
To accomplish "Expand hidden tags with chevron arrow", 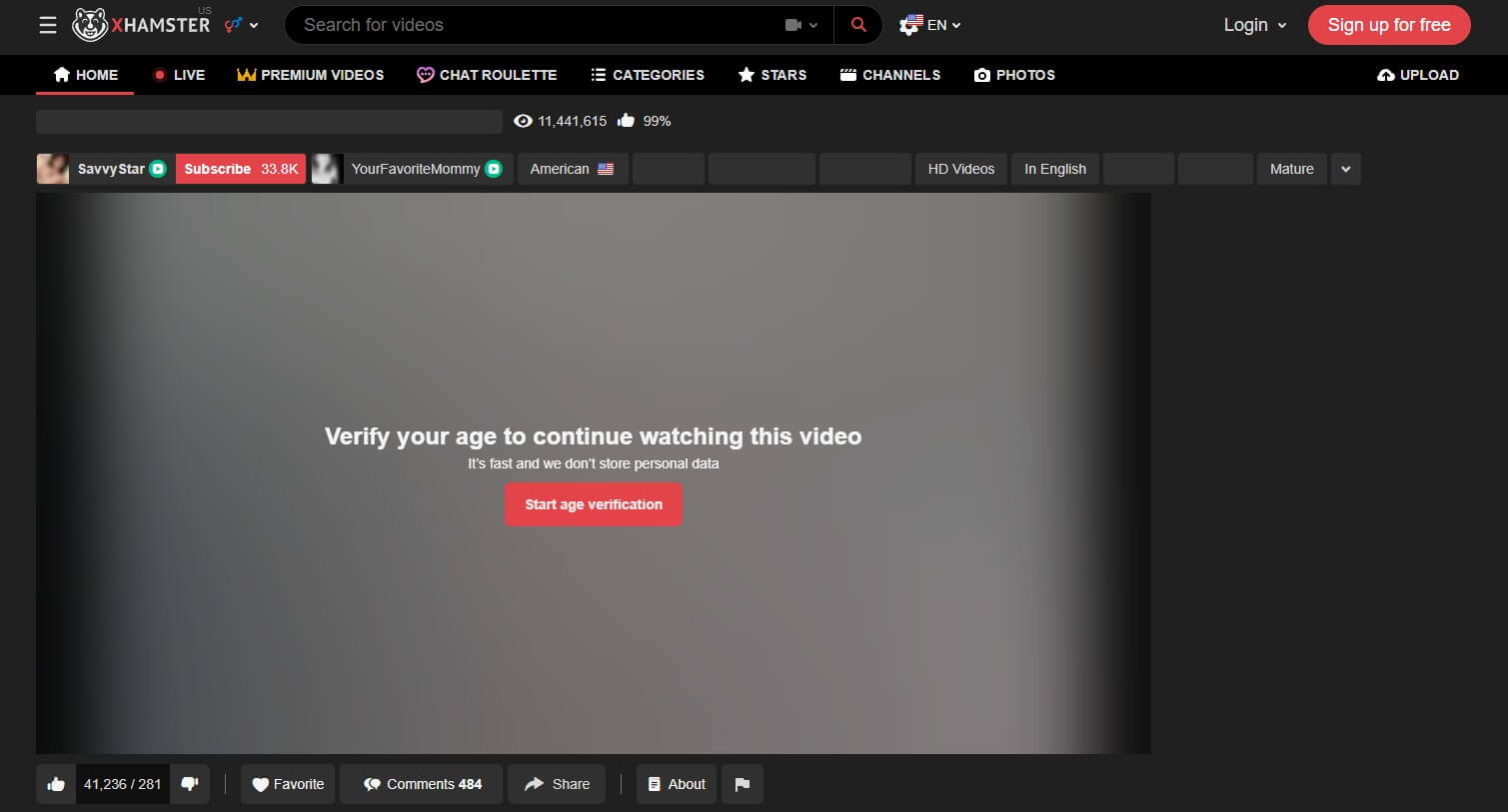I will (1345, 169).
